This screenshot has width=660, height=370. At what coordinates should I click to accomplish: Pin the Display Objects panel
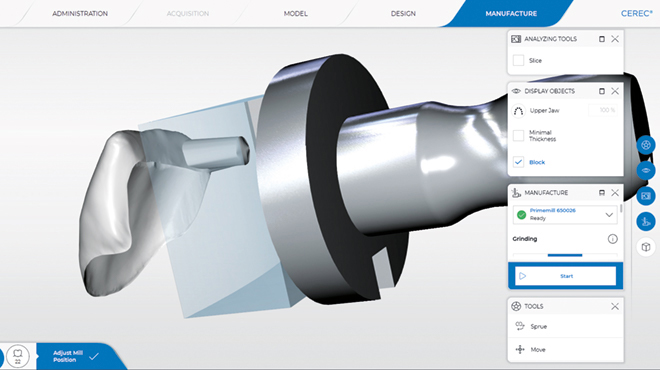pos(601,91)
